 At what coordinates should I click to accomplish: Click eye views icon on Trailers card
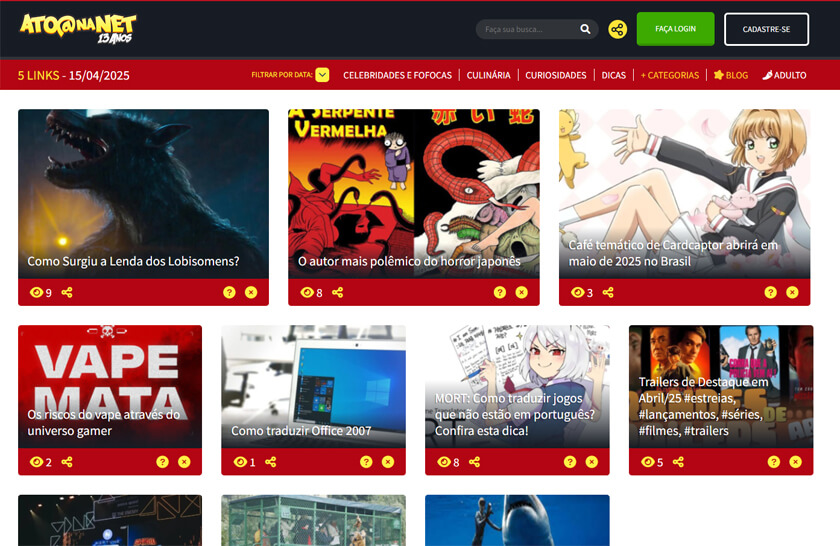[647, 462]
